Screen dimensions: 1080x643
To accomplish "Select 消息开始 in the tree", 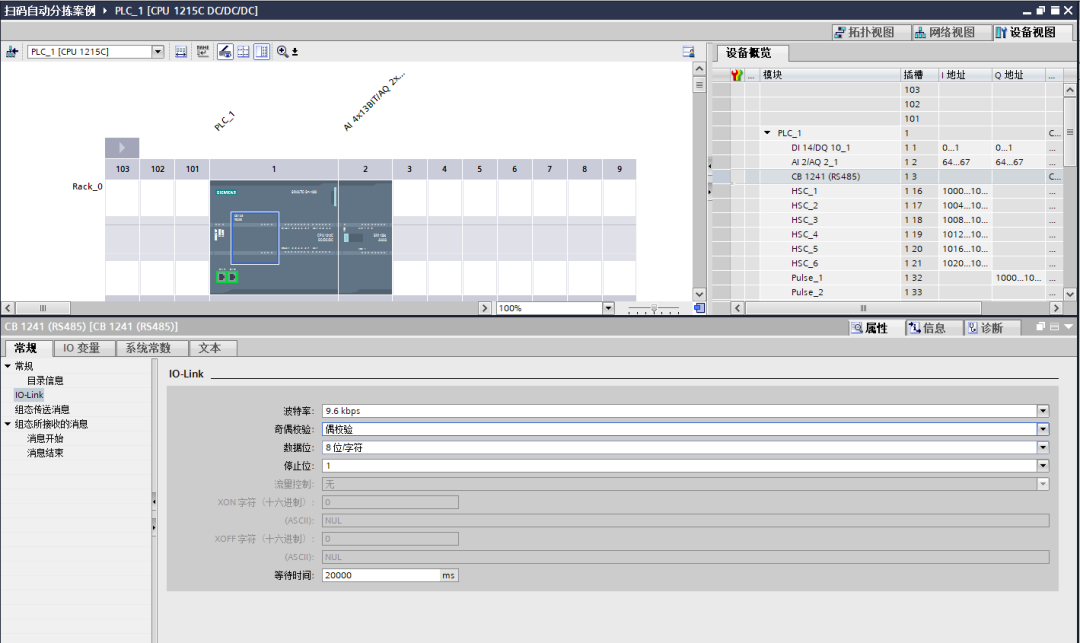I will [x=45, y=438].
